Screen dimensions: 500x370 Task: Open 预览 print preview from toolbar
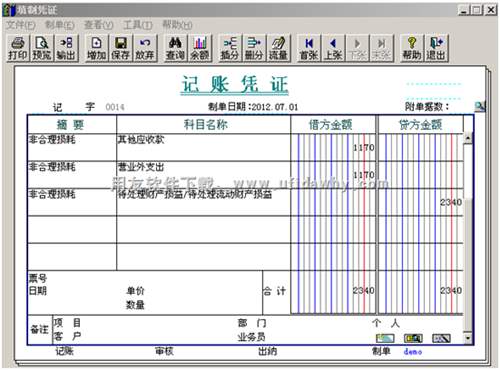pyautogui.click(x=42, y=48)
